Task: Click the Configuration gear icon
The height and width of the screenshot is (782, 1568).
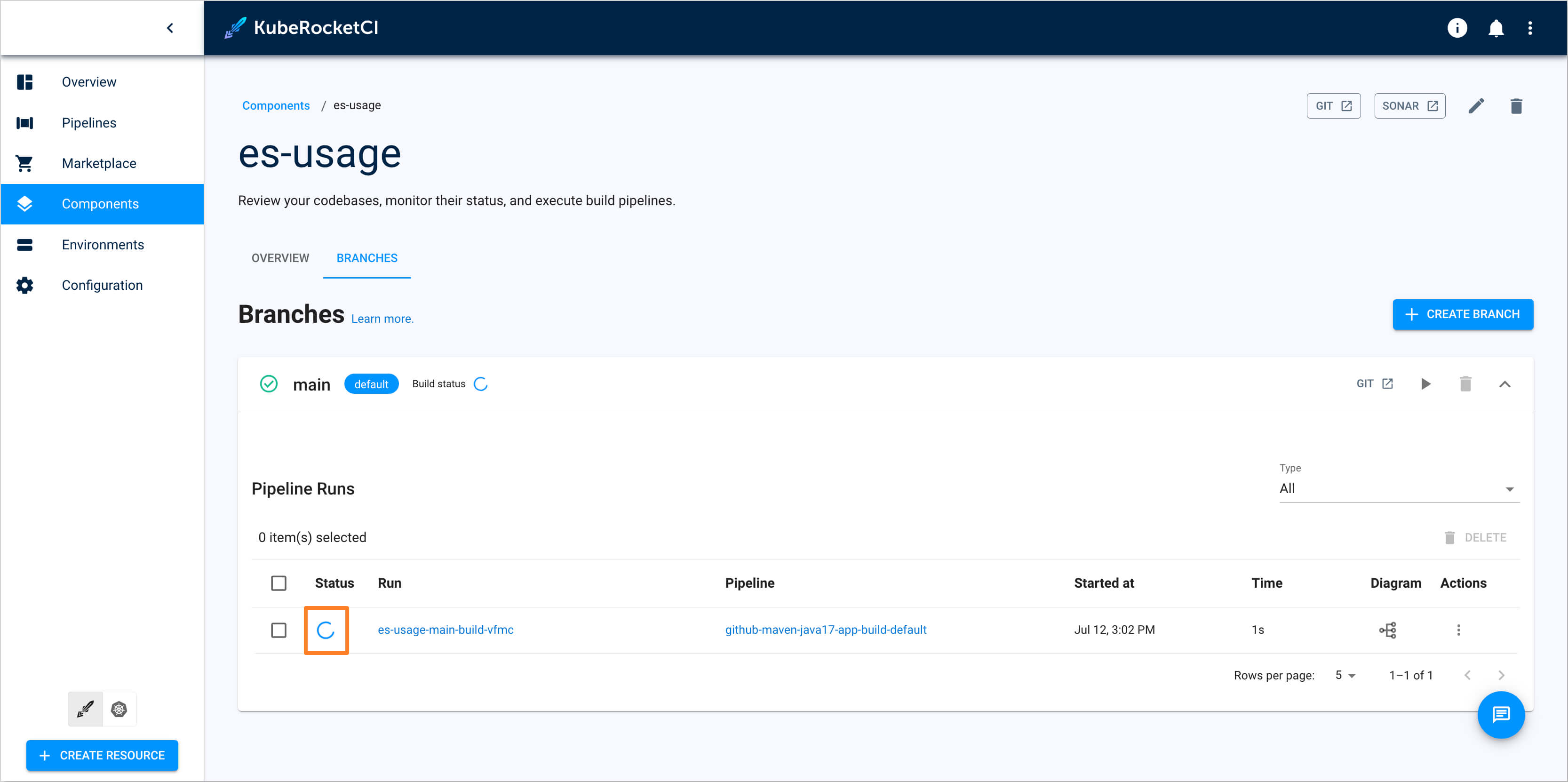Action: tap(24, 285)
